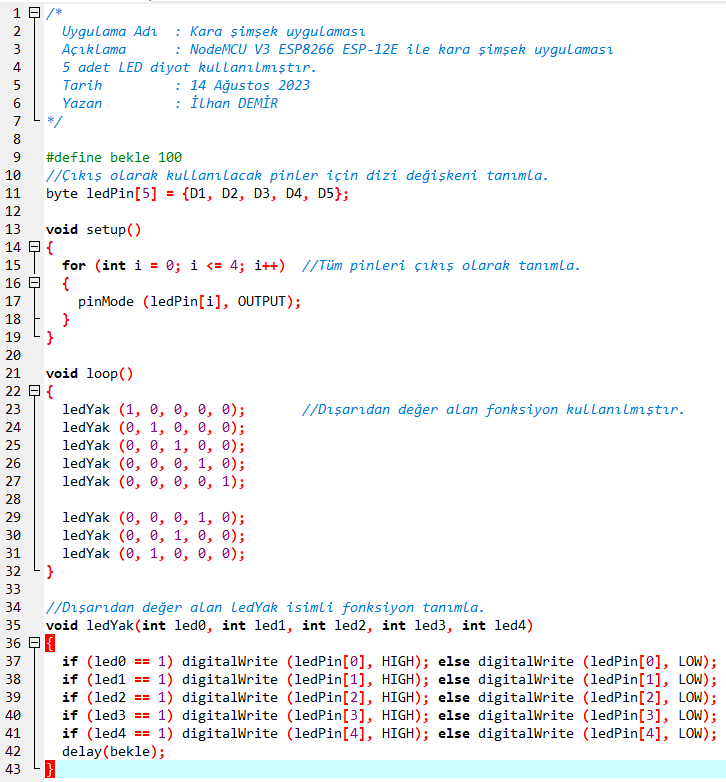Click the highlighted opening brace on line 36

coord(50,643)
